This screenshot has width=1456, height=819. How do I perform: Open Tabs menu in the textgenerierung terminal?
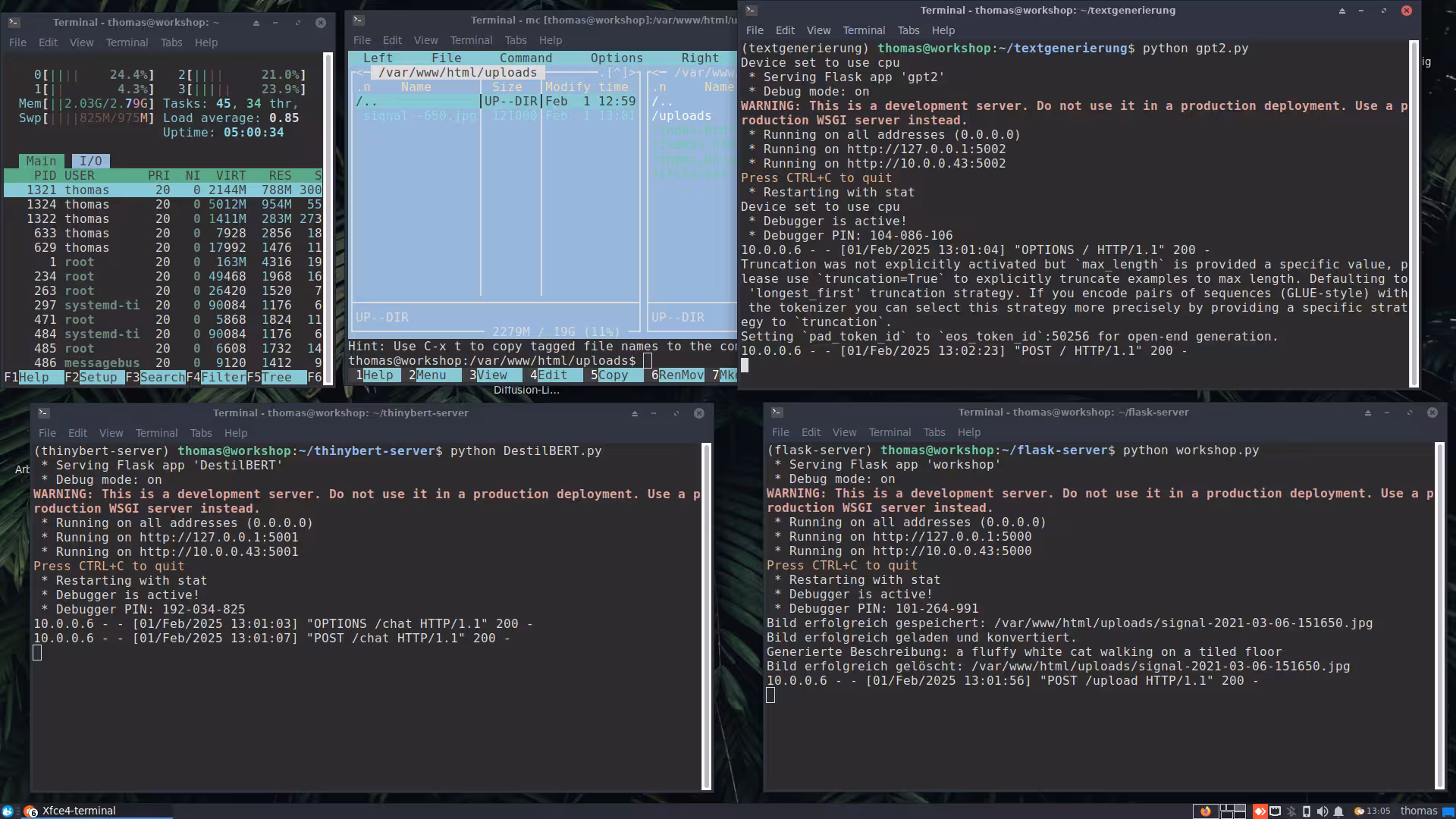[x=908, y=30]
